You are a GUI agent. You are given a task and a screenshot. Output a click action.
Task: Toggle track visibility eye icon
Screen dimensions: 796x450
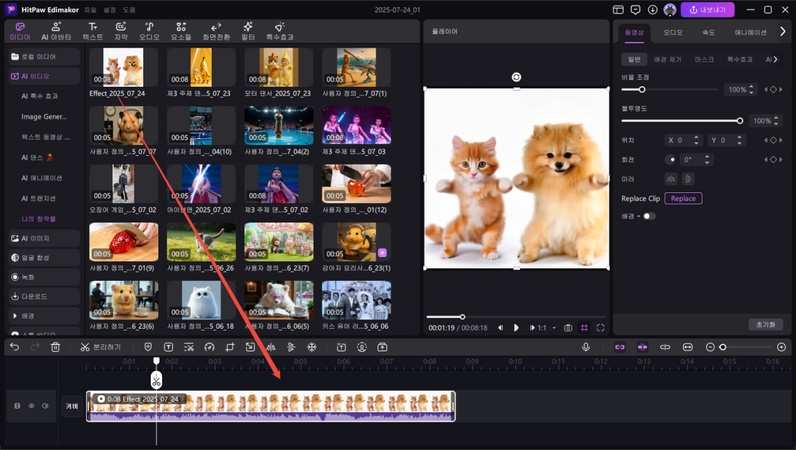[x=31, y=406]
